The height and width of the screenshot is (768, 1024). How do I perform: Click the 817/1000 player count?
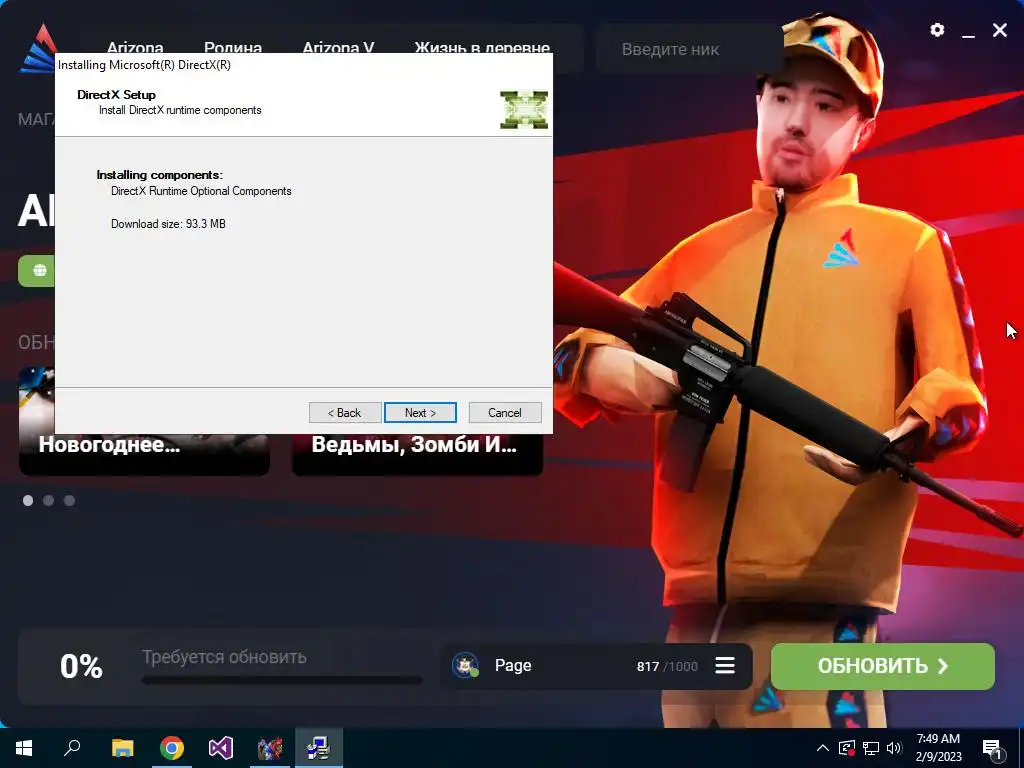click(x=667, y=667)
